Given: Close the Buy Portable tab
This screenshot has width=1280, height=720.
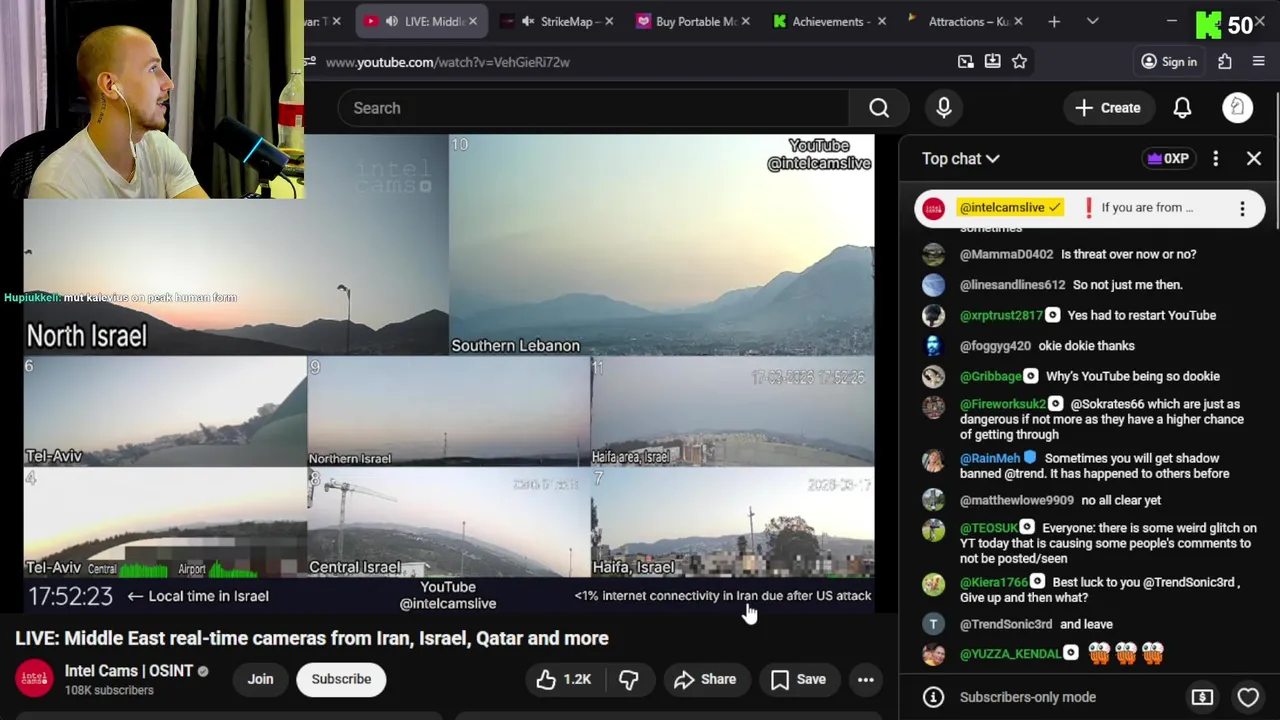Looking at the screenshot, I should point(745,21).
